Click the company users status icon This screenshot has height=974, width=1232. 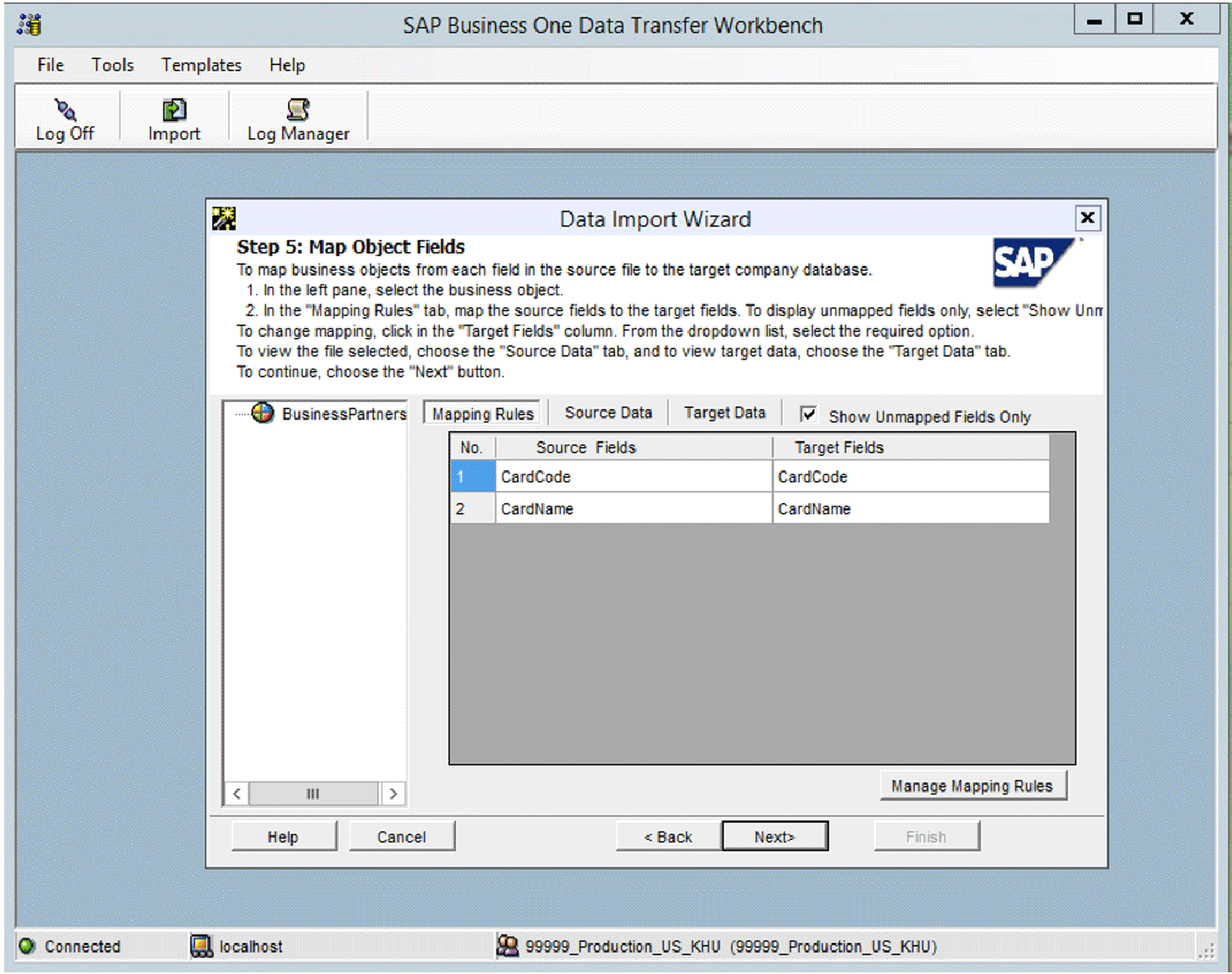coord(508,946)
